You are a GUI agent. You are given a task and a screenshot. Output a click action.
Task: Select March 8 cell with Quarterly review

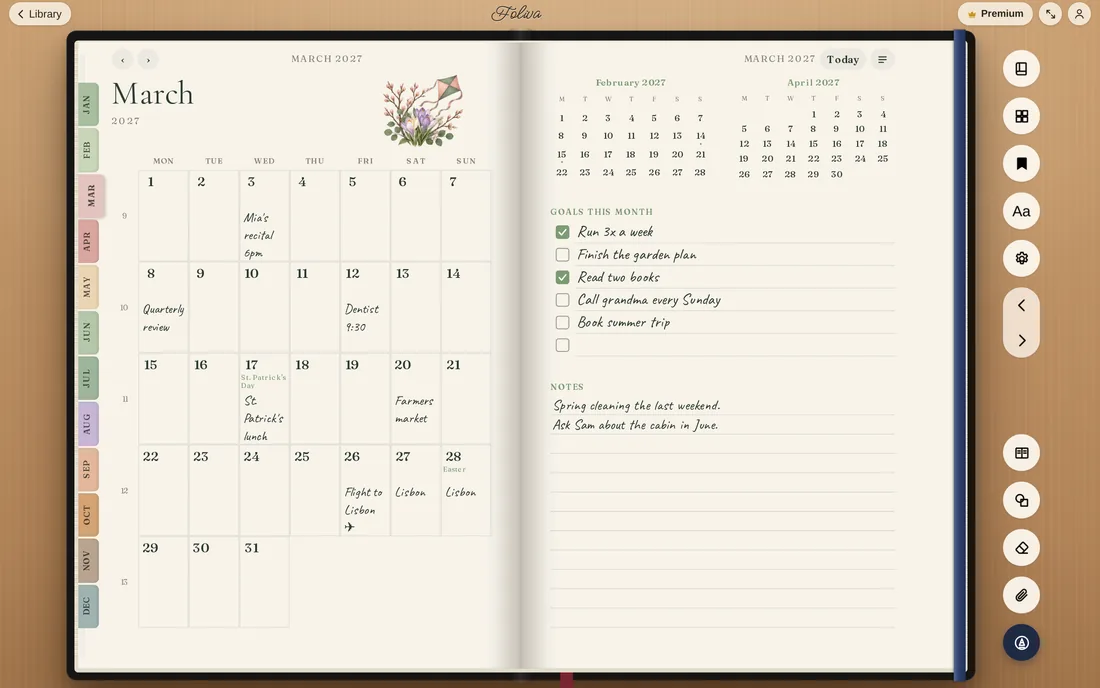pos(163,307)
